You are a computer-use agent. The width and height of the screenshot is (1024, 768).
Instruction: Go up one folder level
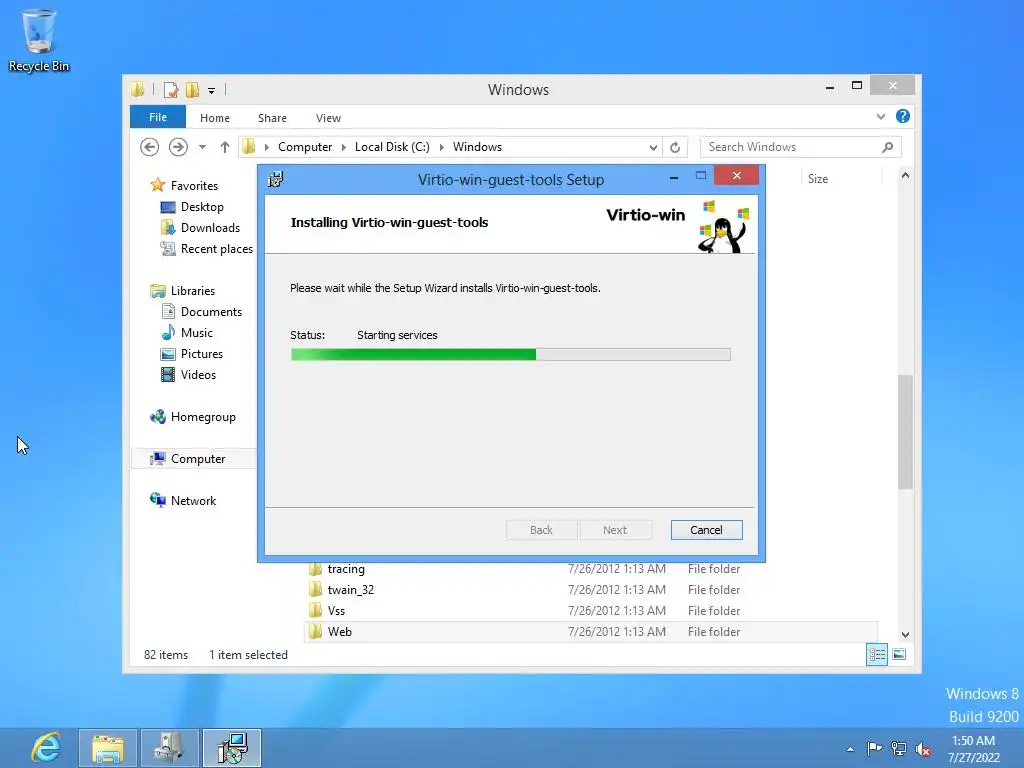tap(225, 147)
